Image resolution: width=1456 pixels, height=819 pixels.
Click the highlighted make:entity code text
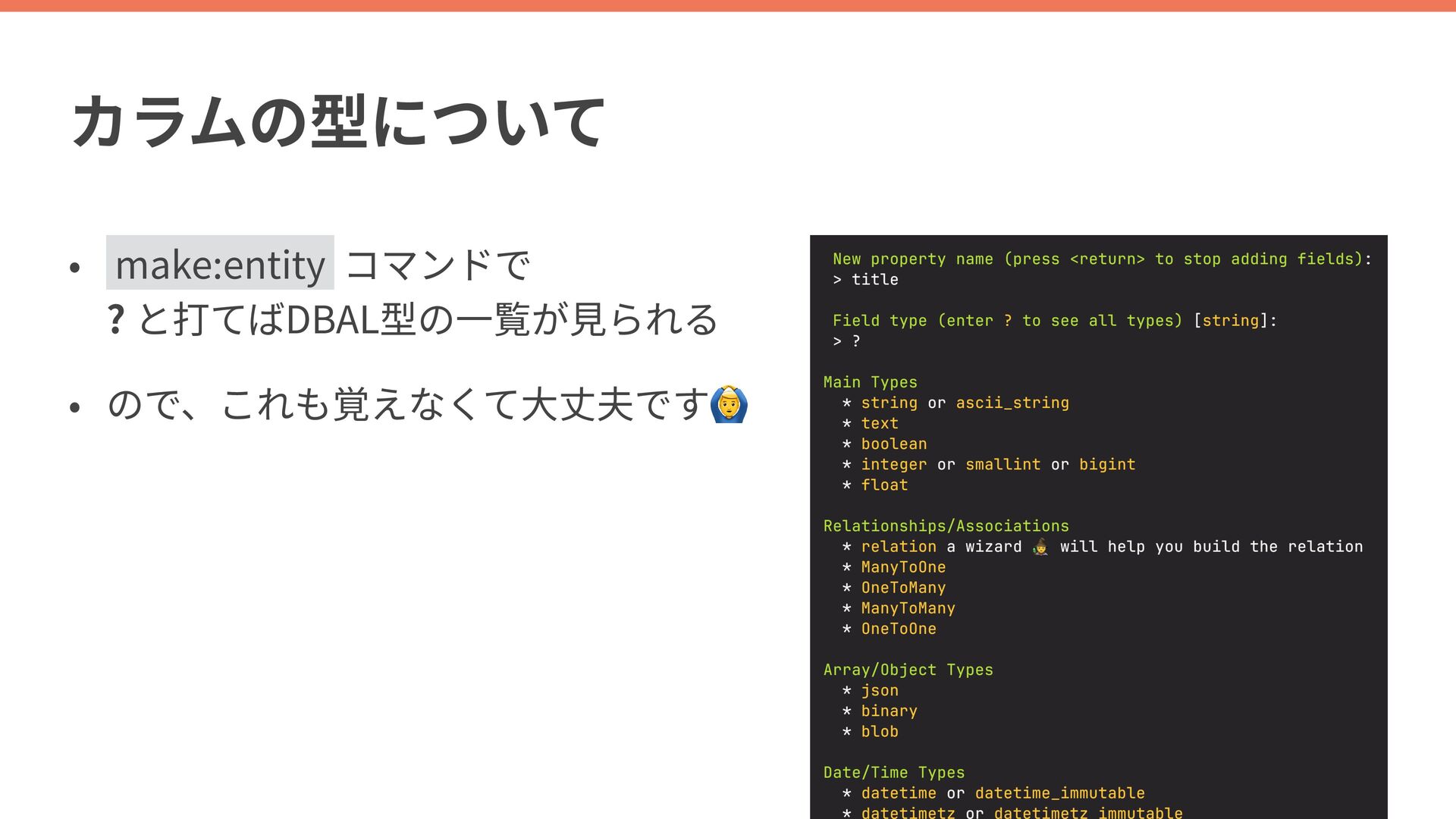220,264
